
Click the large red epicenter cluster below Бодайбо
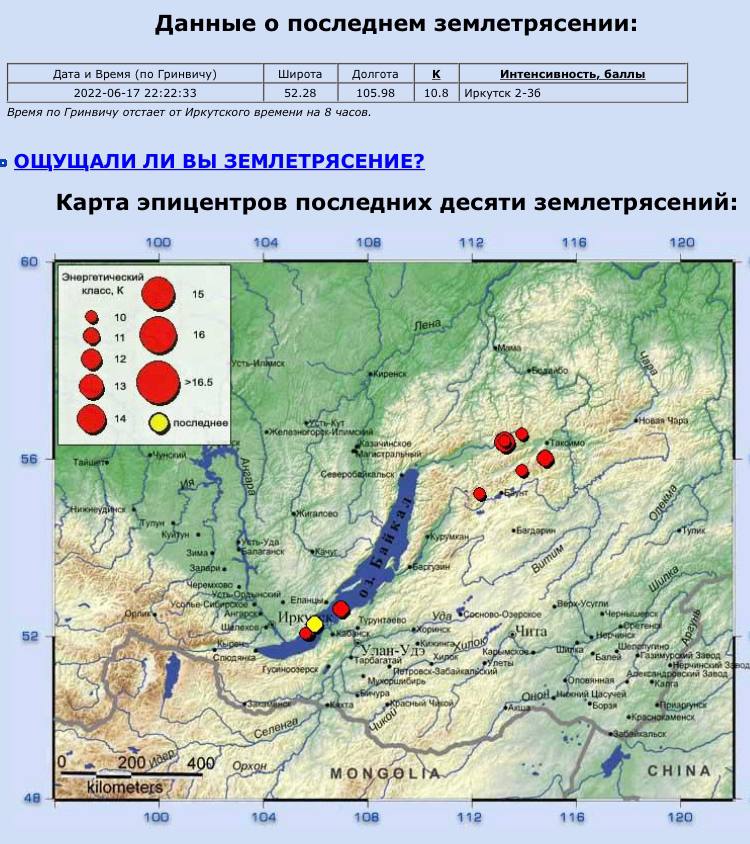coord(505,442)
